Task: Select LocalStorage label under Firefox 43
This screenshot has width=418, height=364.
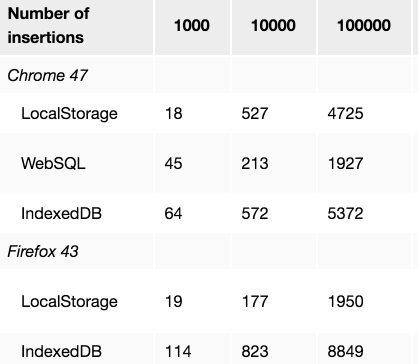Action: coord(69,301)
